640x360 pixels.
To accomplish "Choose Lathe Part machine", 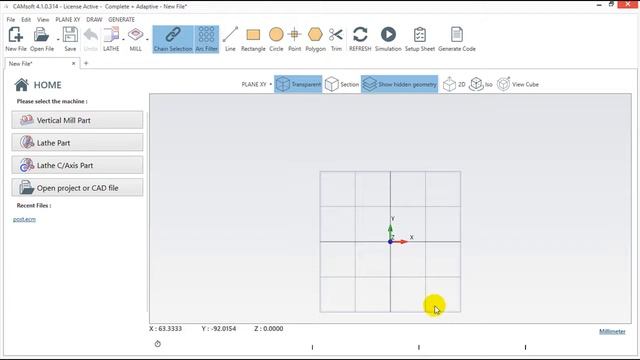I will 77,143.
